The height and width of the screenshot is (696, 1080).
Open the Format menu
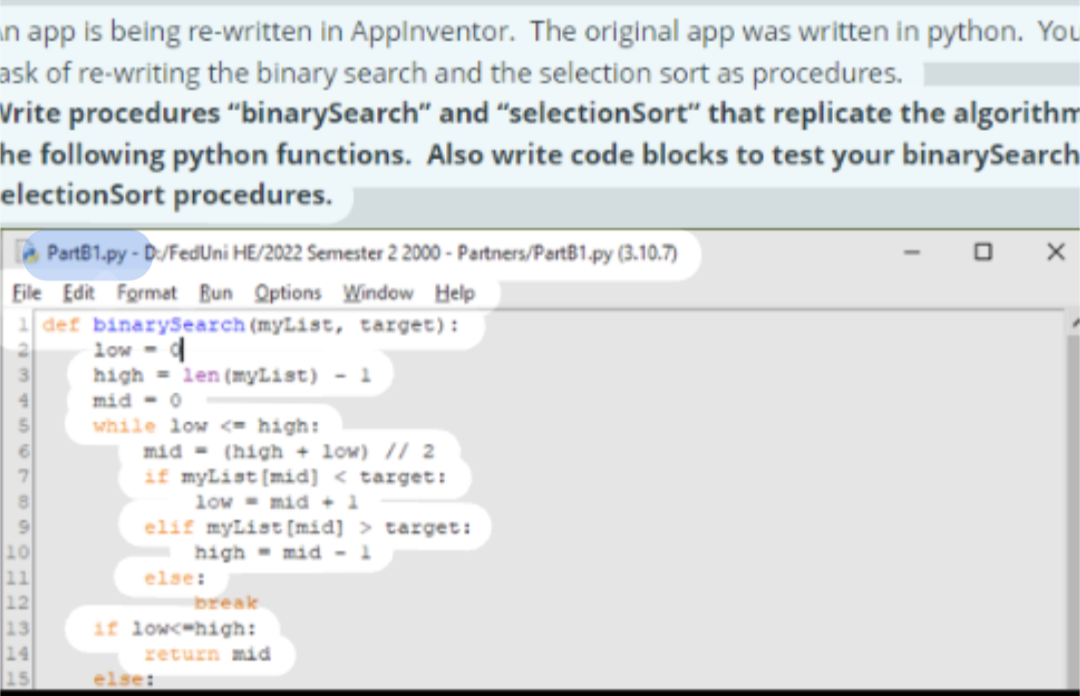click(x=146, y=293)
